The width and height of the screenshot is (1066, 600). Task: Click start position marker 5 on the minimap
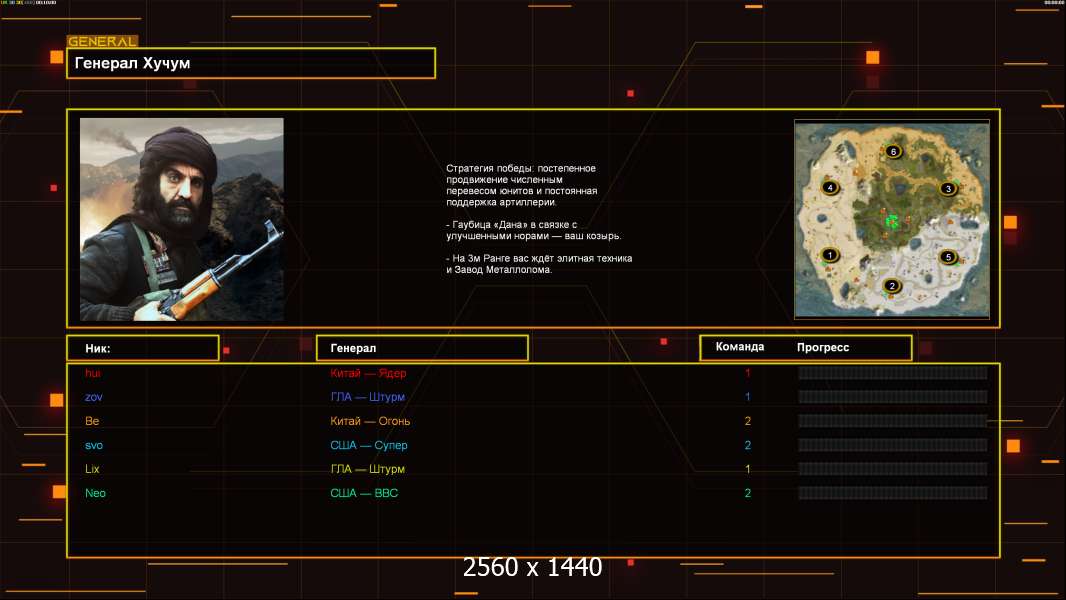[x=948, y=257]
